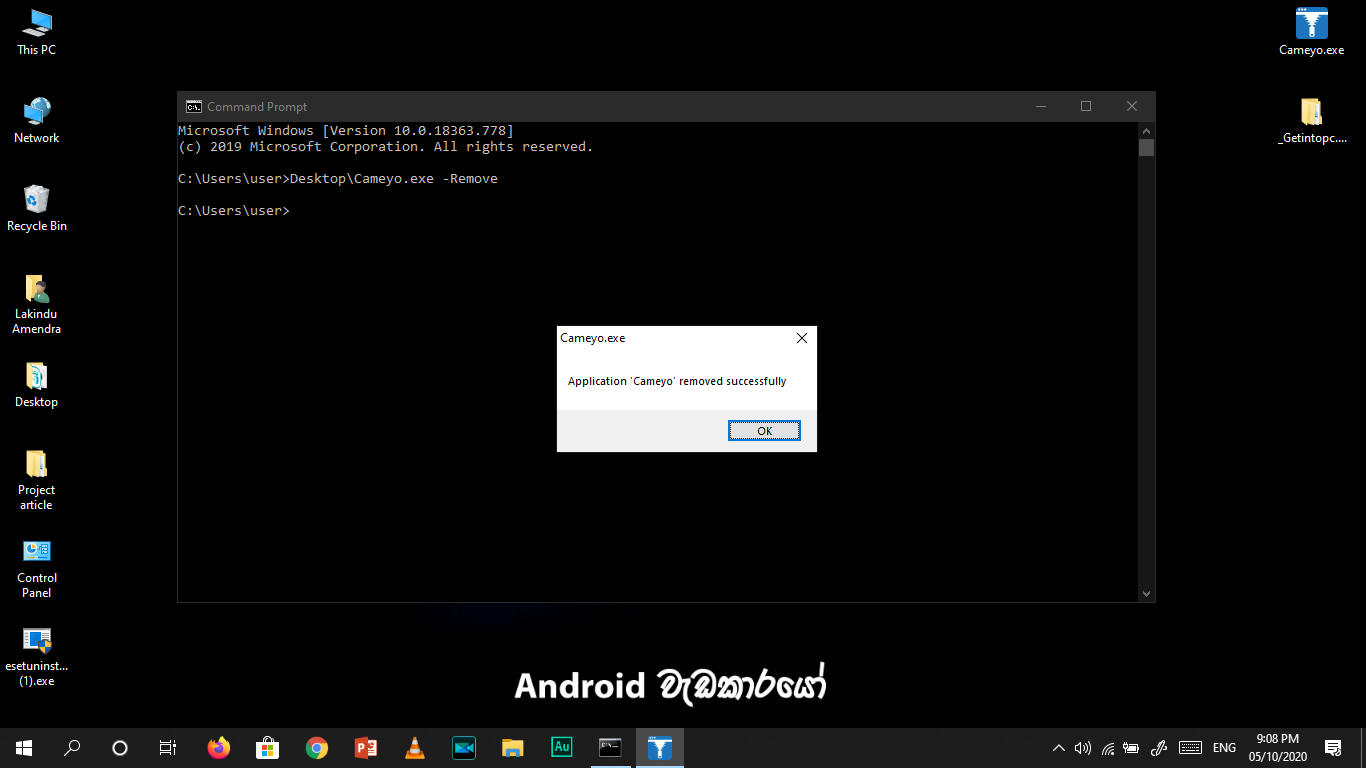This screenshot has width=1366, height=768.
Task: Close the Cameyo.exe message dialog
Action: [x=801, y=338]
